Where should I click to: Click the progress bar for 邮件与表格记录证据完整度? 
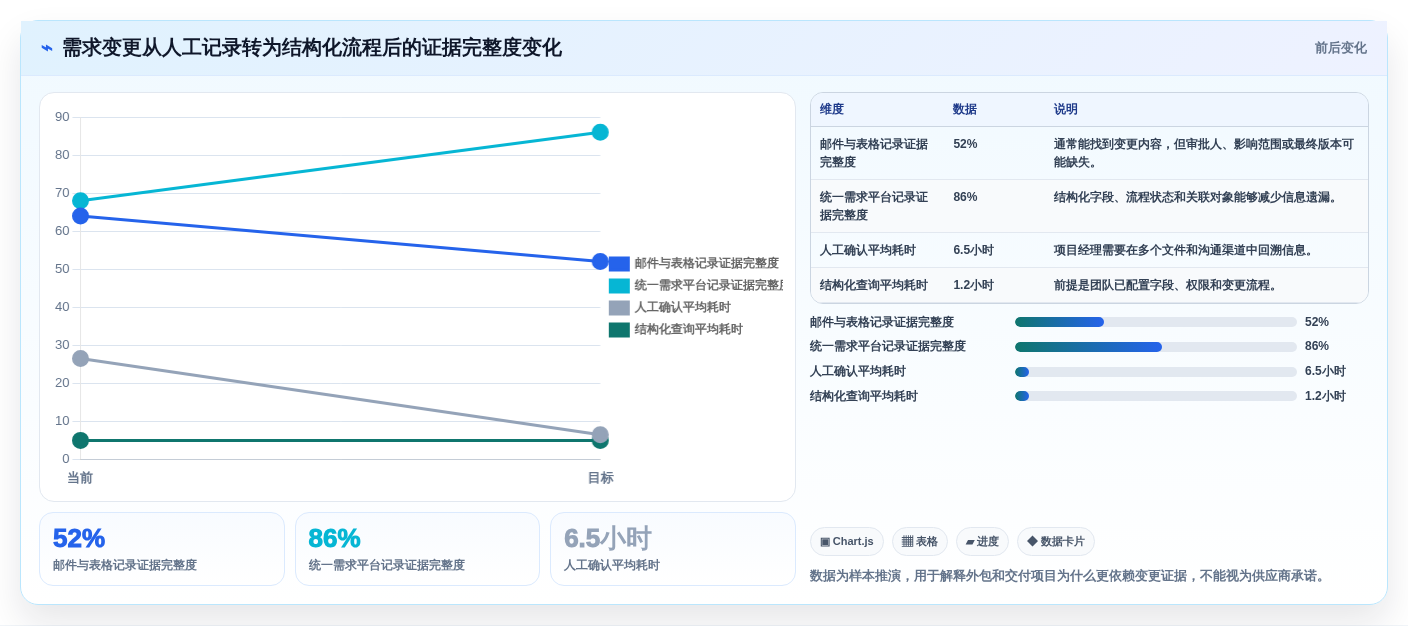(1156, 322)
